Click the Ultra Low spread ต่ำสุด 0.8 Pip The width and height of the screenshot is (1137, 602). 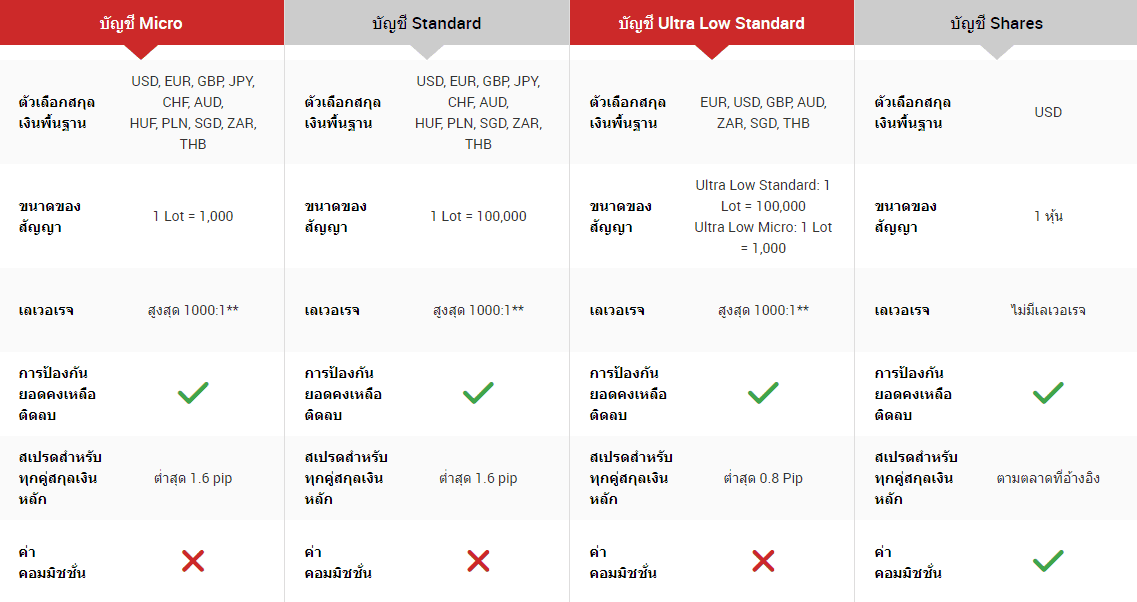[x=763, y=478]
